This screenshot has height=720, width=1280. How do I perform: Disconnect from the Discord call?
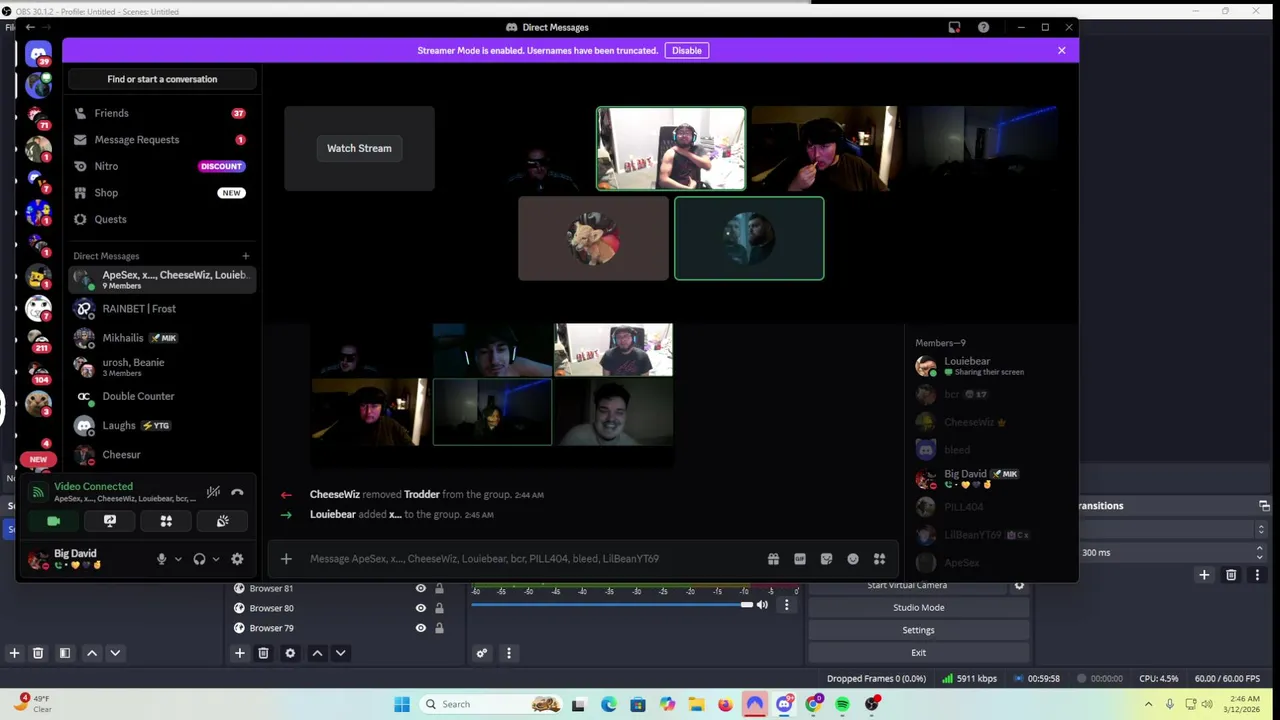237,492
